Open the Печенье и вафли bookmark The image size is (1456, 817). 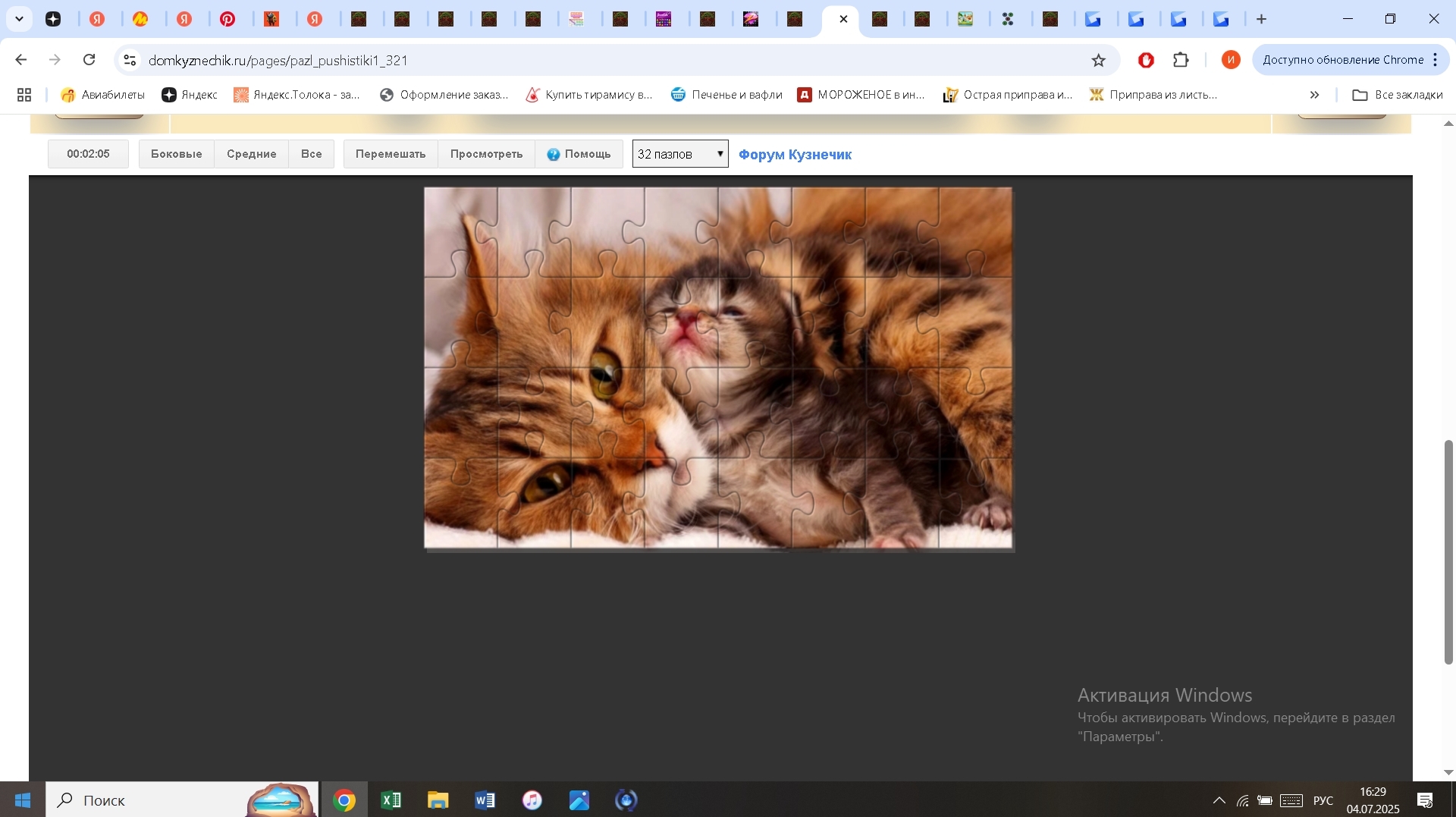coord(726,95)
